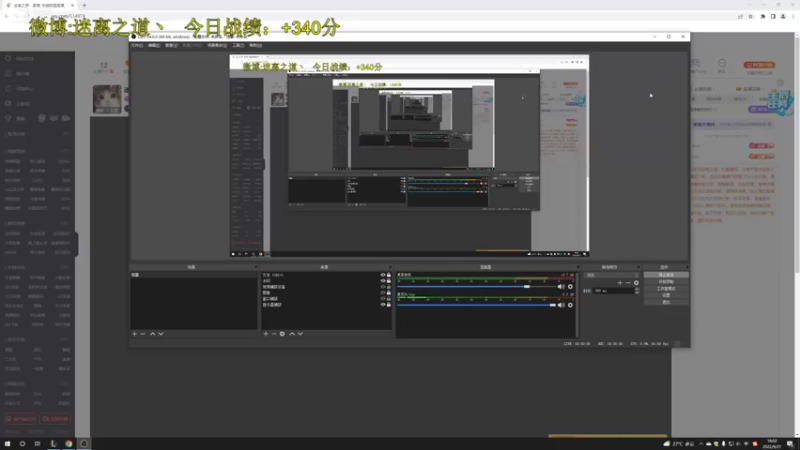
Task: Add a new source in OBS Sources panel
Action: click(266, 334)
